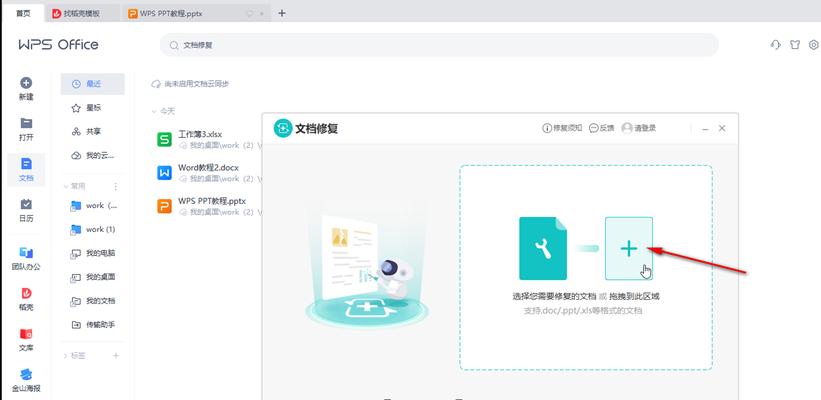Expand the 标签 section chevron
821x400 pixels.
pyautogui.click(x=65, y=356)
